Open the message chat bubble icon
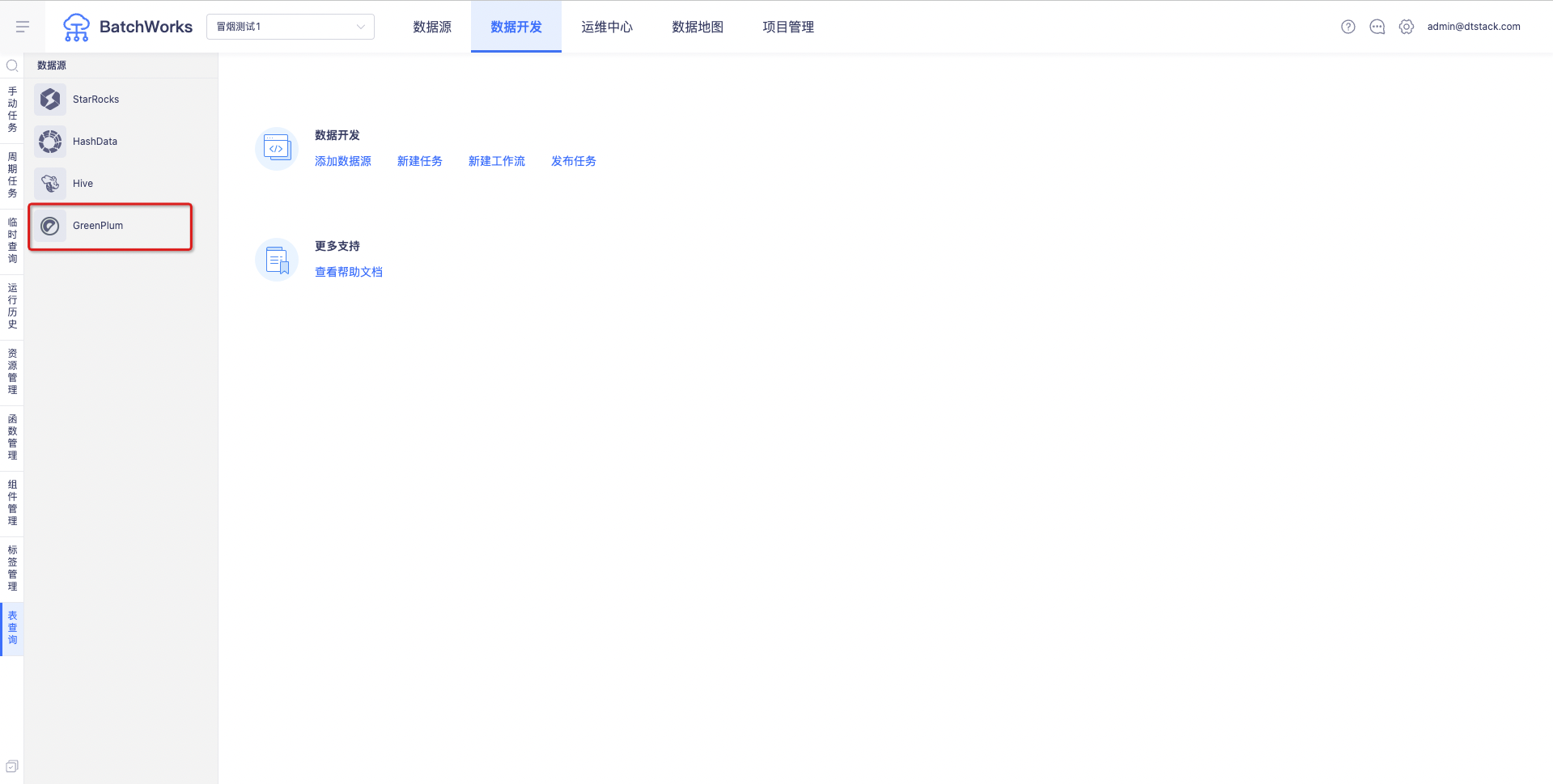 click(1377, 27)
